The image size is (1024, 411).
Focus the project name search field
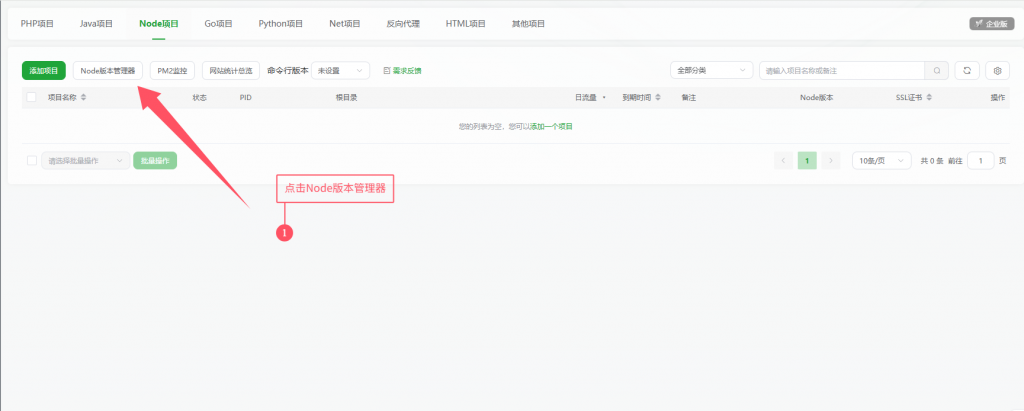(x=840, y=70)
